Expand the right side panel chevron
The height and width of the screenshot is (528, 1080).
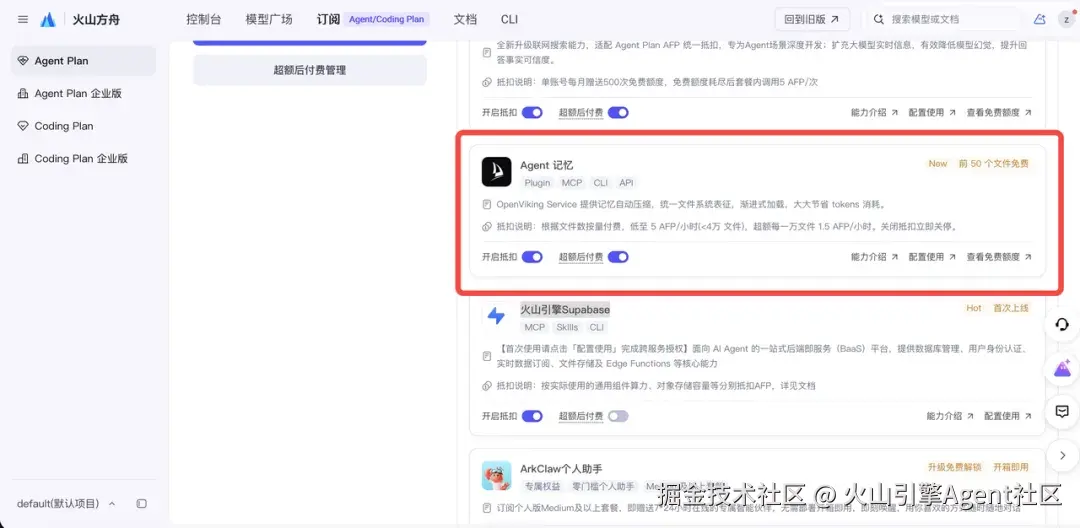pos(1062,455)
